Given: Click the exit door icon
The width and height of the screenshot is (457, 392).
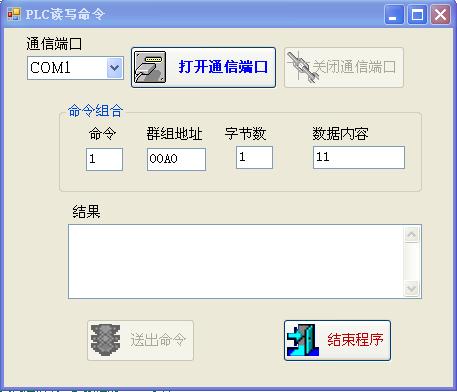Looking at the screenshot, I should [303, 340].
